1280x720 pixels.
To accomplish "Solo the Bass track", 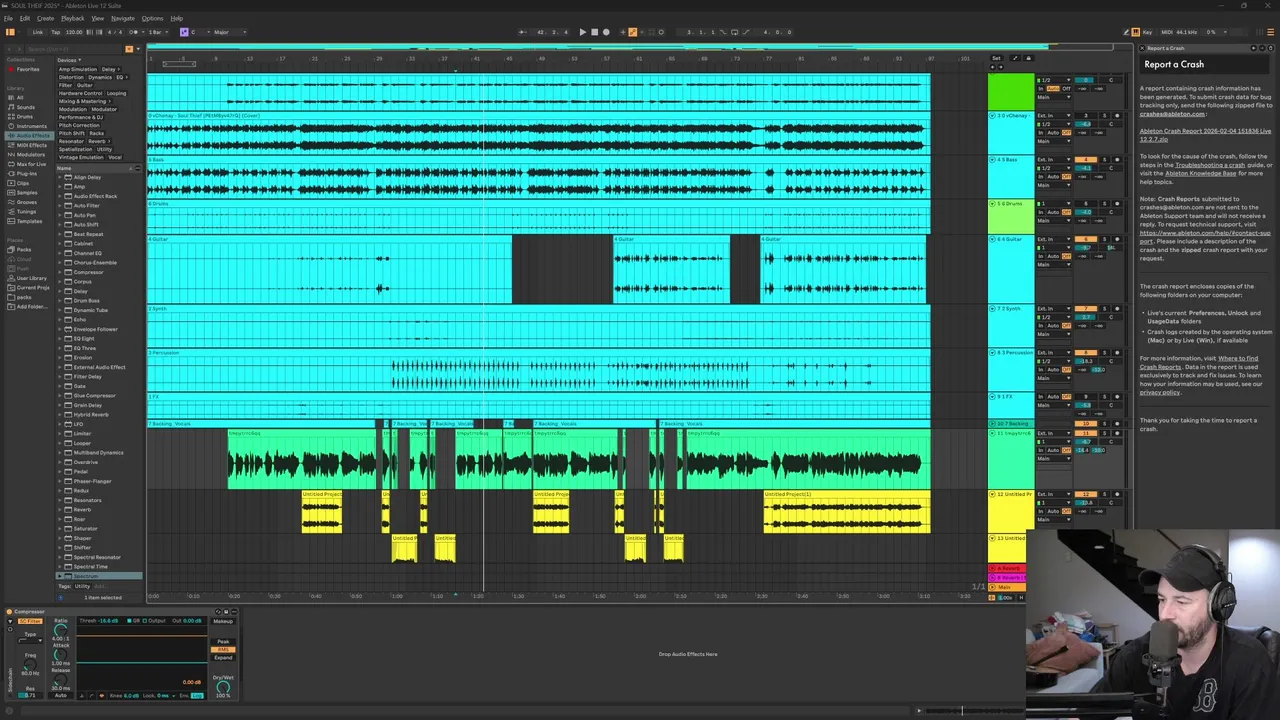I will tap(1105, 160).
